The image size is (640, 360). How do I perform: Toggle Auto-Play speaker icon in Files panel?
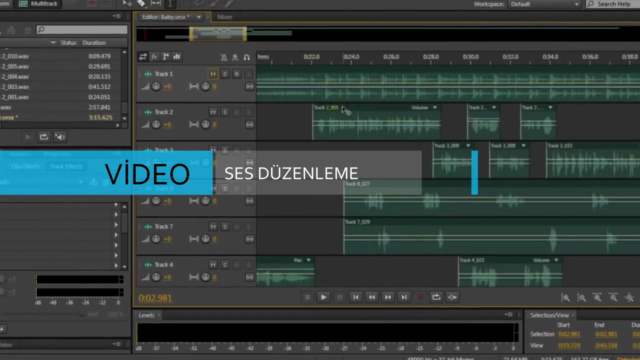coord(60,137)
